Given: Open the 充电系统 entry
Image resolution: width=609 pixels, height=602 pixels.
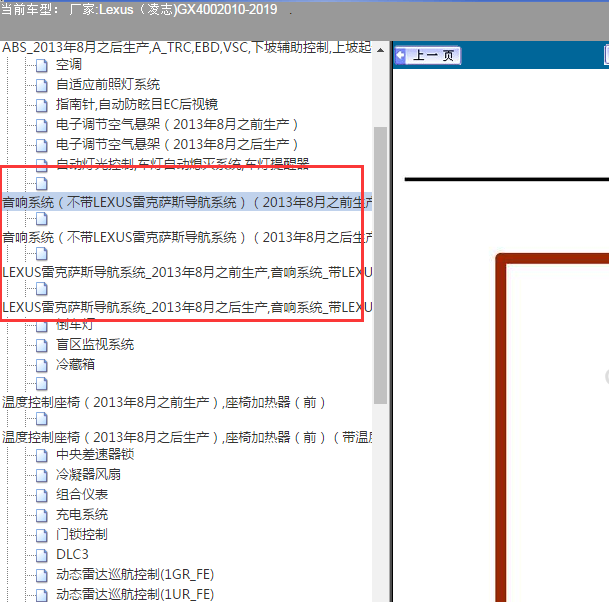Looking at the screenshot, I should [82, 514].
